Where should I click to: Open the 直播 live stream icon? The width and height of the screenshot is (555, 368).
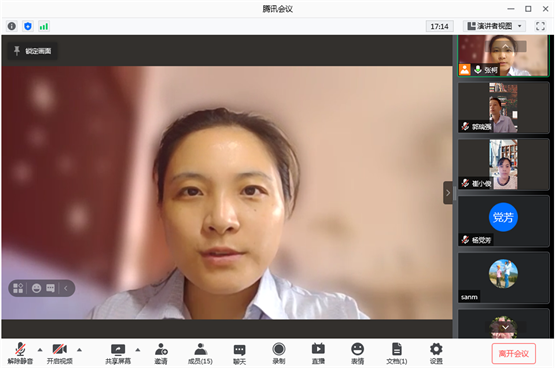click(x=318, y=353)
